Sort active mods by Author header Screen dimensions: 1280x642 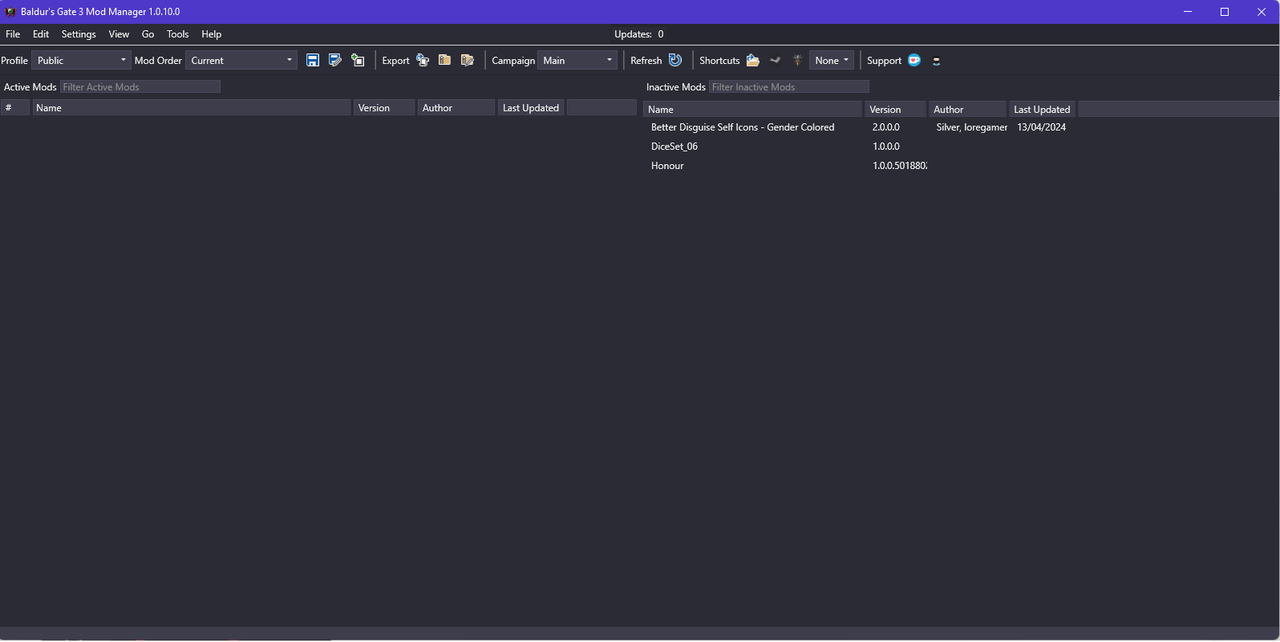456,108
